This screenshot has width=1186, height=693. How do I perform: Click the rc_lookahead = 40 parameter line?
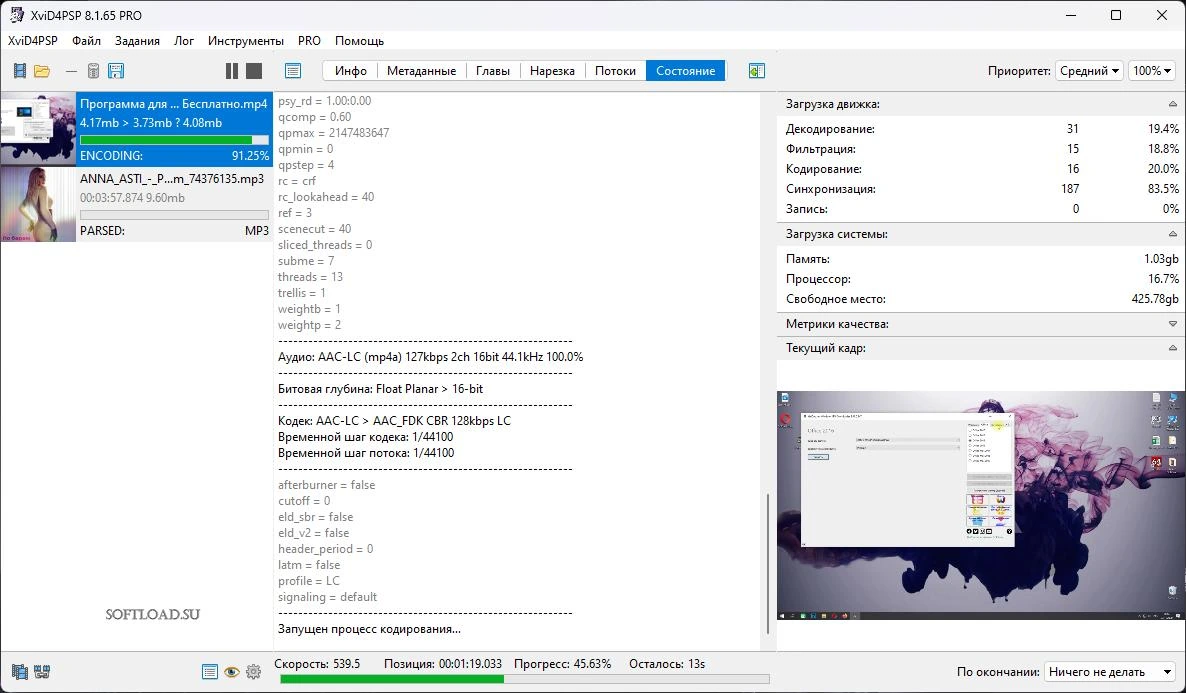click(326, 197)
